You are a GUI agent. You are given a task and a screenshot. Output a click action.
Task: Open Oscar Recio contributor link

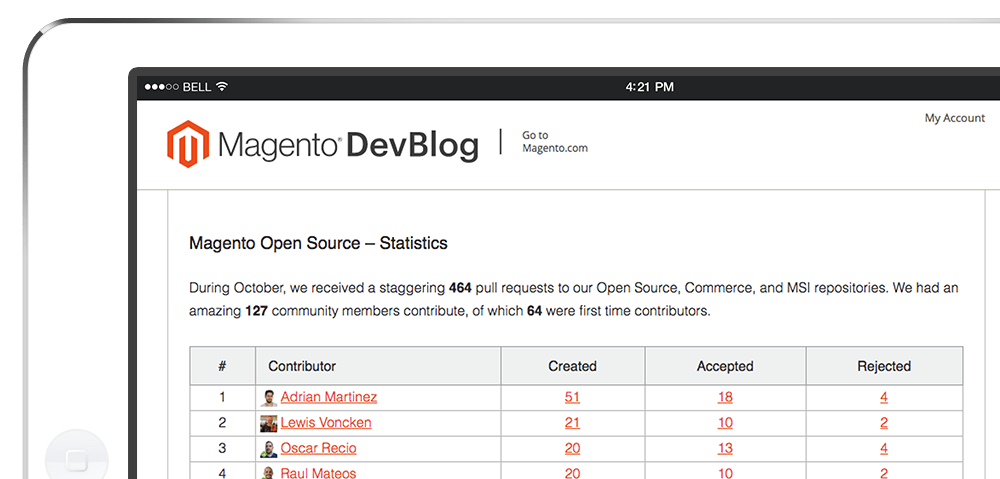(318, 448)
